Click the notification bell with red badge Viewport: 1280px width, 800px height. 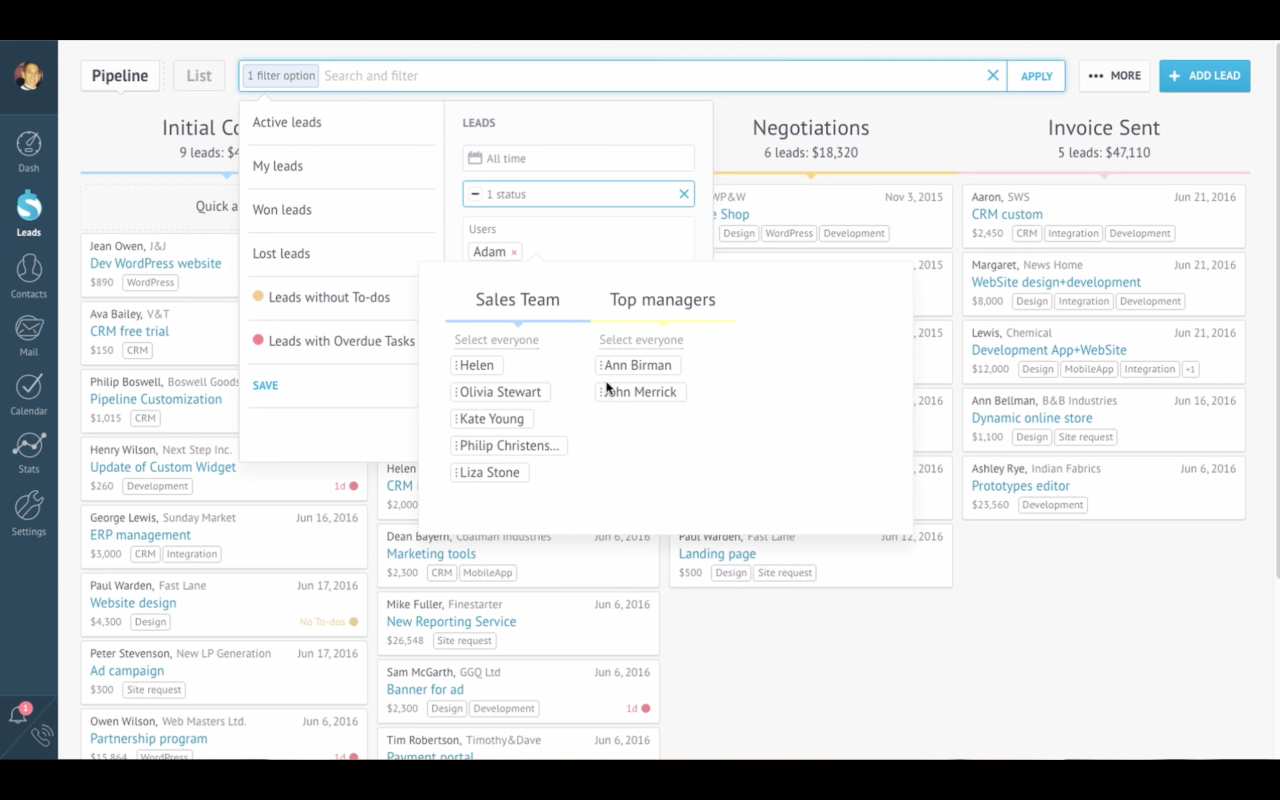click(x=18, y=712)
